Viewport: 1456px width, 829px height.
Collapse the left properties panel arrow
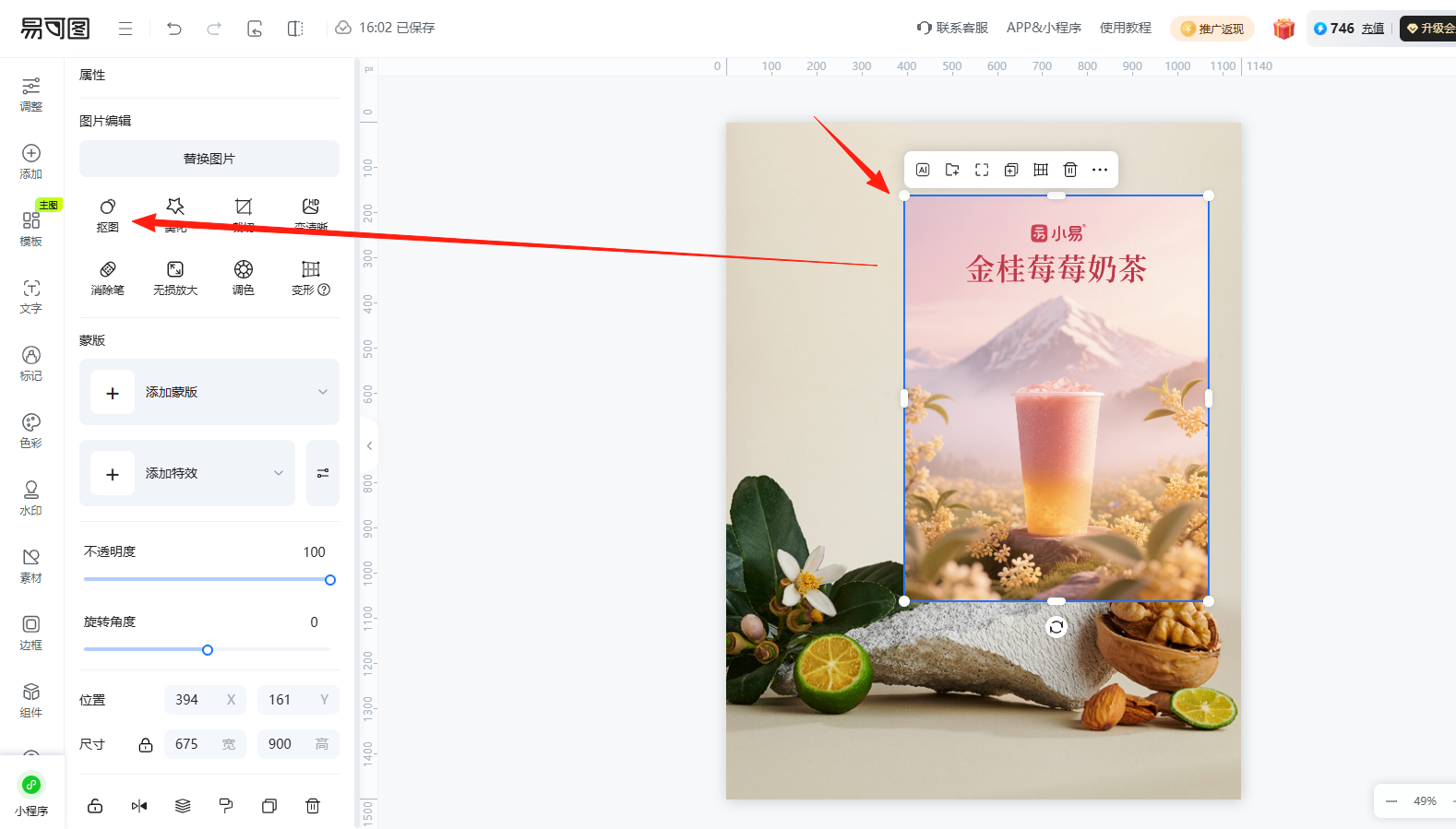click(369, 445)
